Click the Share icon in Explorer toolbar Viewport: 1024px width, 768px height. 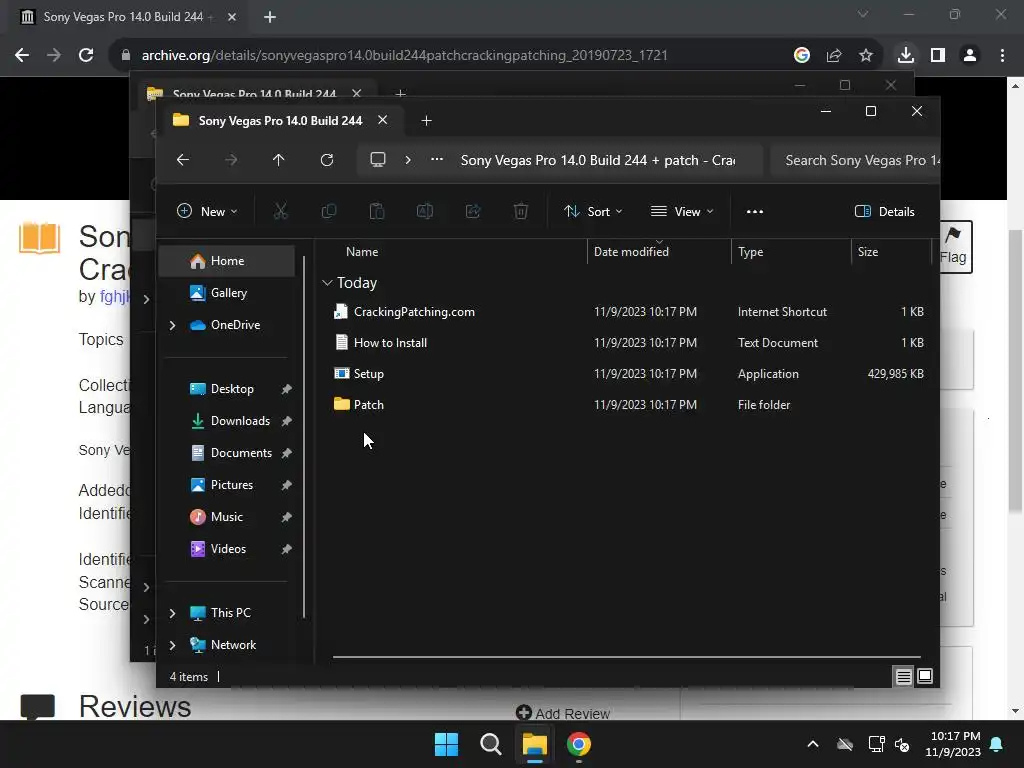(x=473, y=211)
